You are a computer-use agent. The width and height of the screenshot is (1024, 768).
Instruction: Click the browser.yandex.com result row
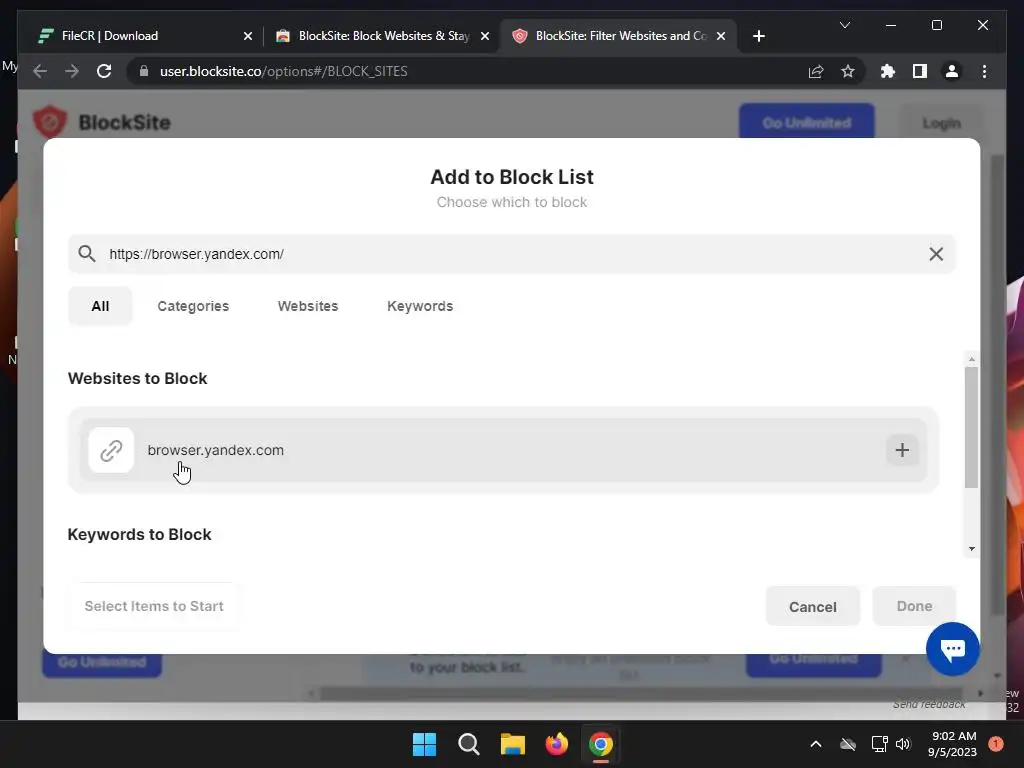[x=503, y=450]
